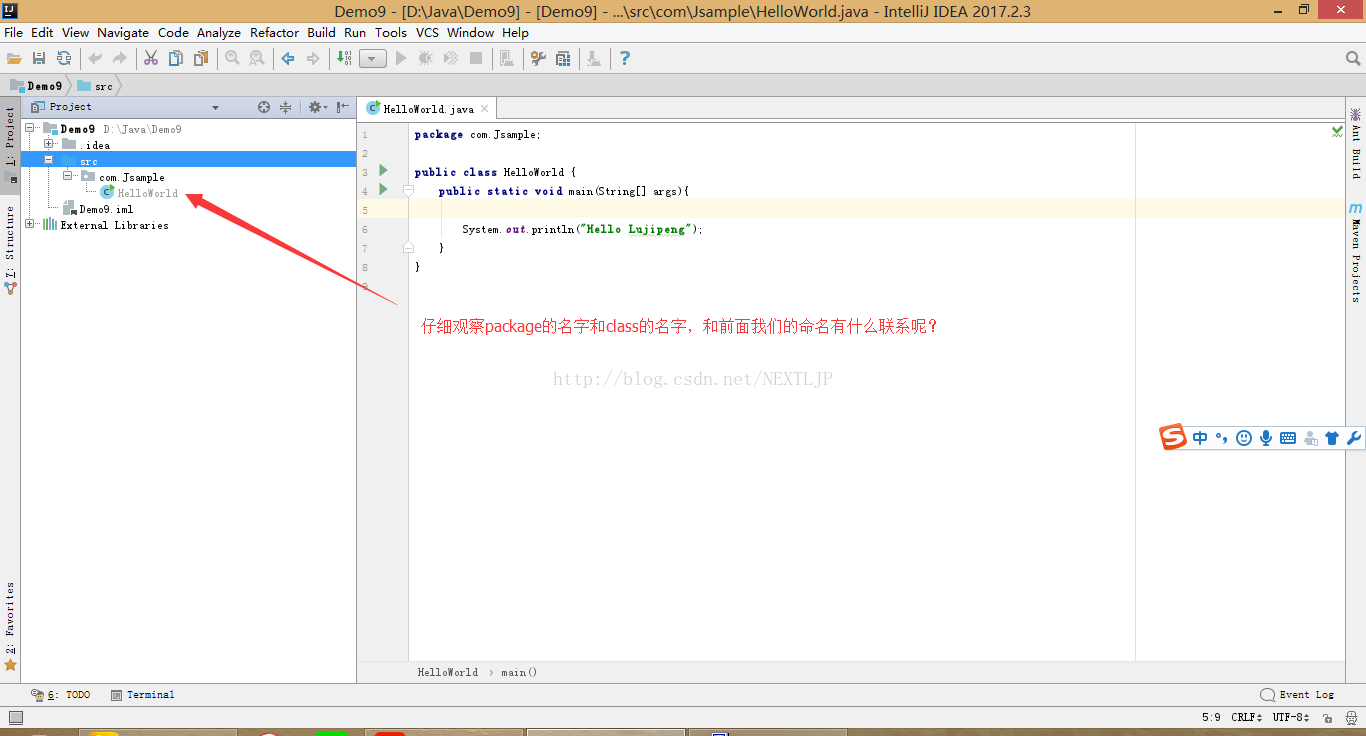
Task: Click the Stop square in the toolbar
Action: point(476,58)
